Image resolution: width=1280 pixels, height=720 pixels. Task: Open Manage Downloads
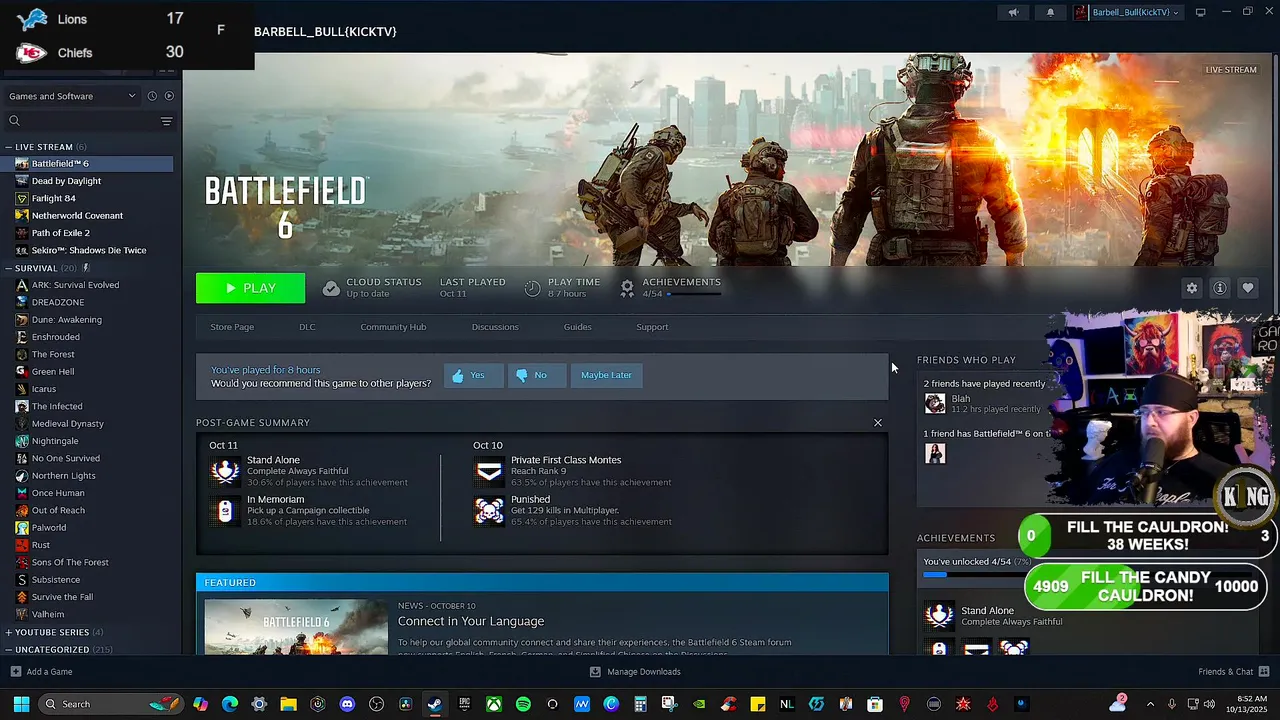point(635,672)
